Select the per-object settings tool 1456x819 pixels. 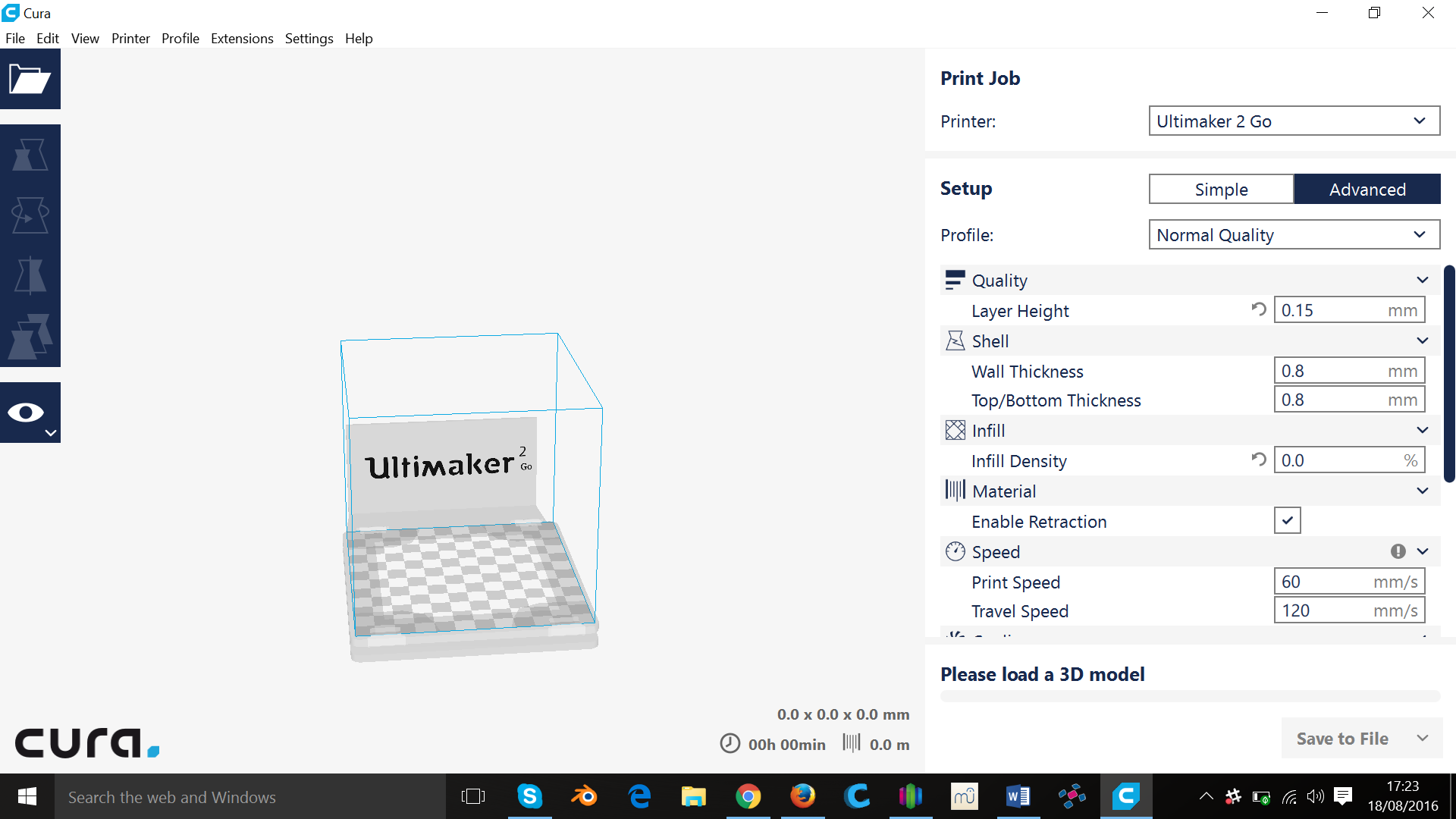coord(30,337)
